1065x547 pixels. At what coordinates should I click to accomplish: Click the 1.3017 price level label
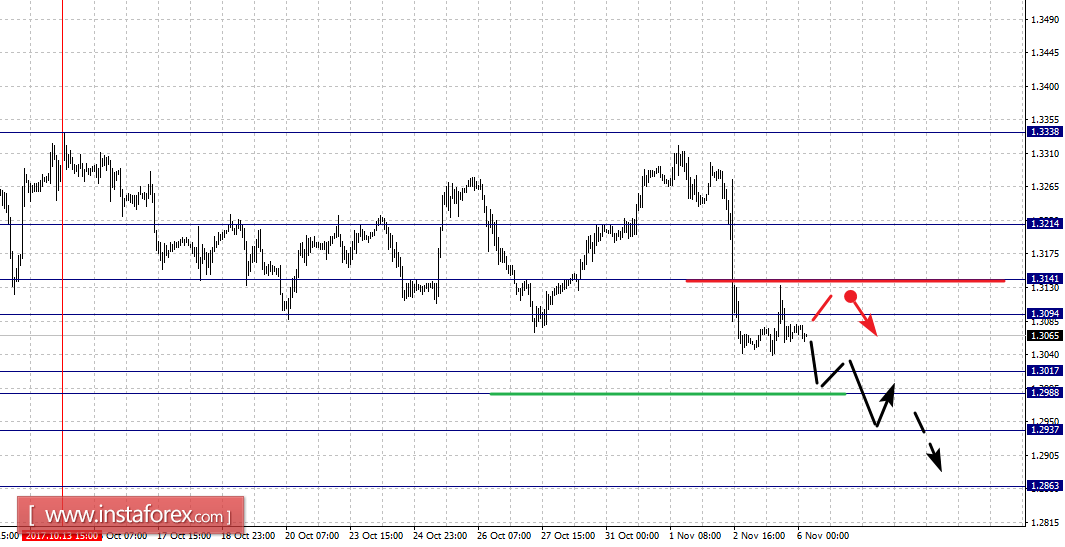point(1045,371)
